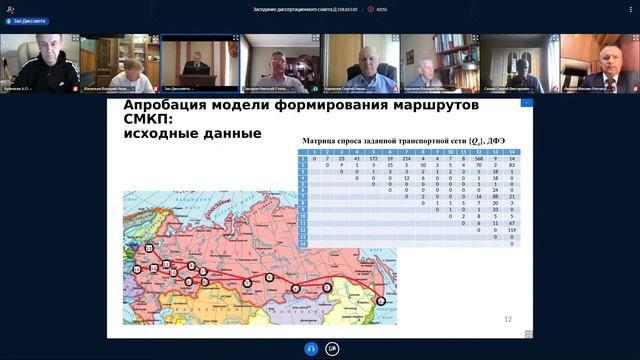Click the blue 'Зал Диссовета' speaker badge
The image size is (640, 360).
[27, 21]
